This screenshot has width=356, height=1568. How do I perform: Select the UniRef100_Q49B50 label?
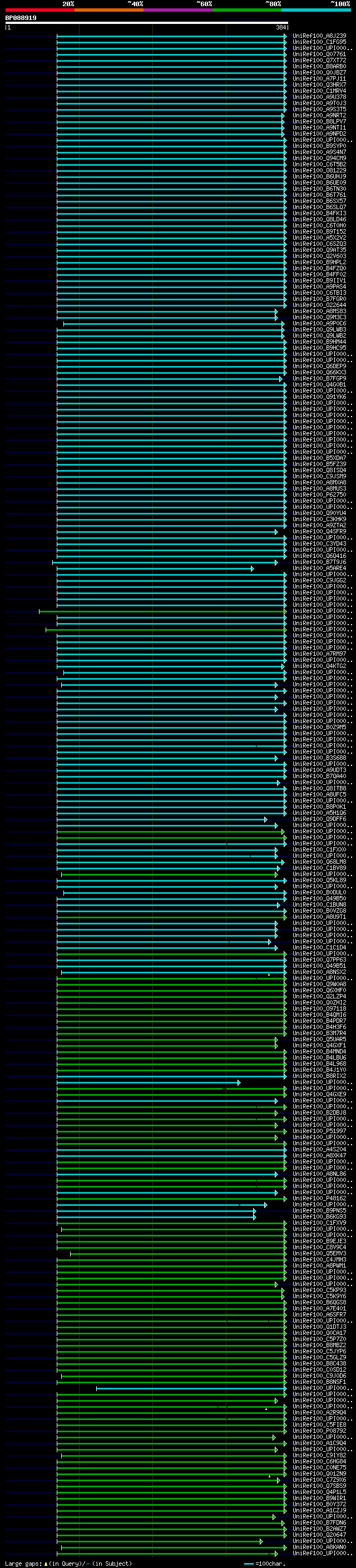[x=319, y=899]
